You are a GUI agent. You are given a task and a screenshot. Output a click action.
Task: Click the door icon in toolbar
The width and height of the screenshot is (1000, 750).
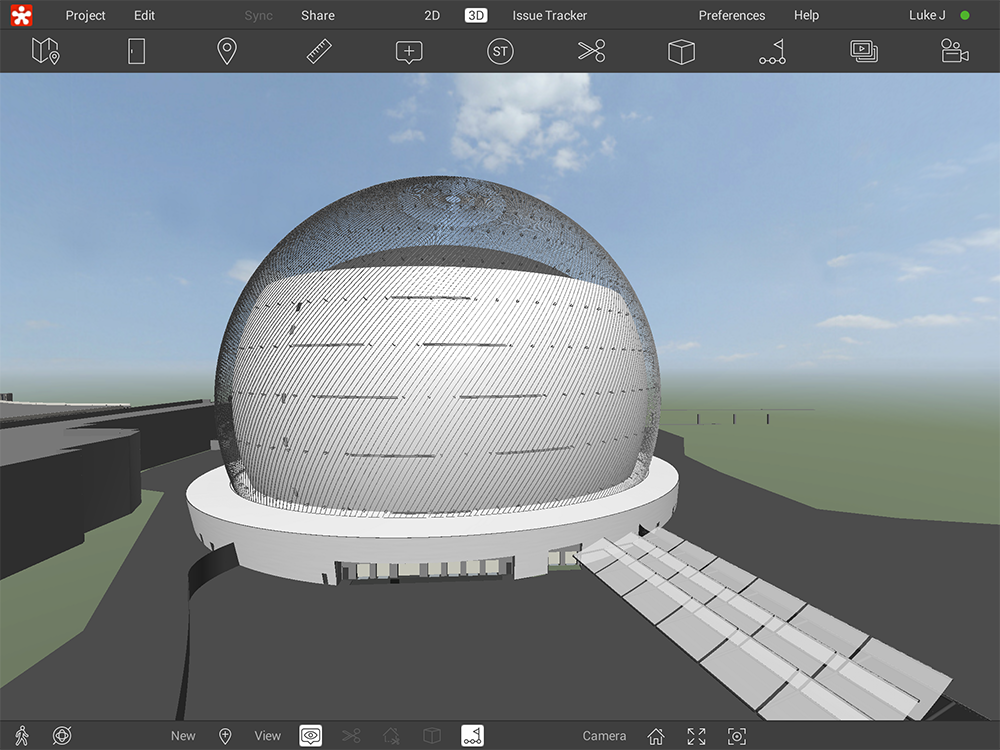click(136, 51)
